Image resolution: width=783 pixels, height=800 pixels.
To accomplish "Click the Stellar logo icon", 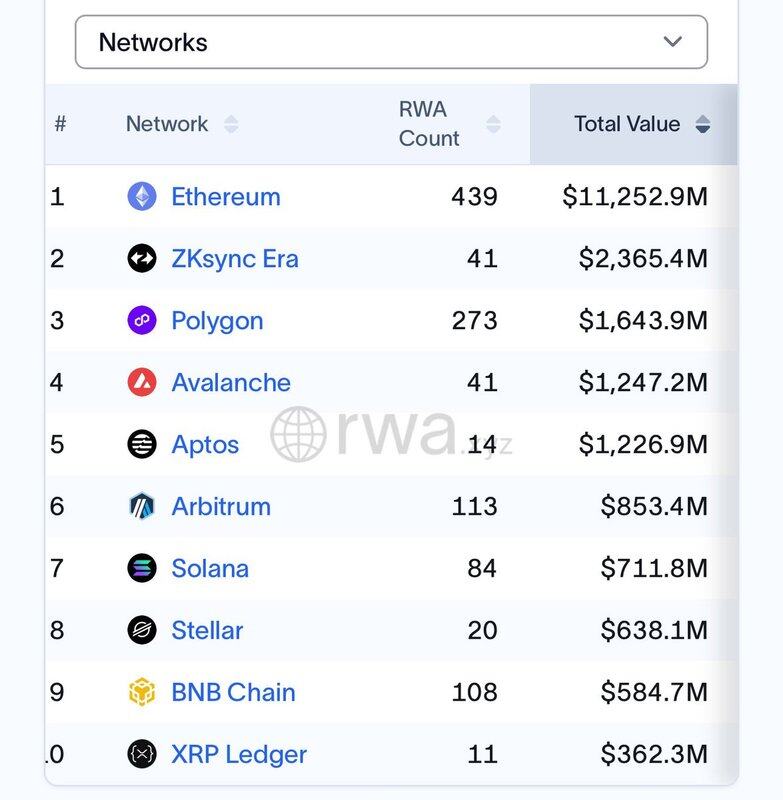I will point(142,630).
